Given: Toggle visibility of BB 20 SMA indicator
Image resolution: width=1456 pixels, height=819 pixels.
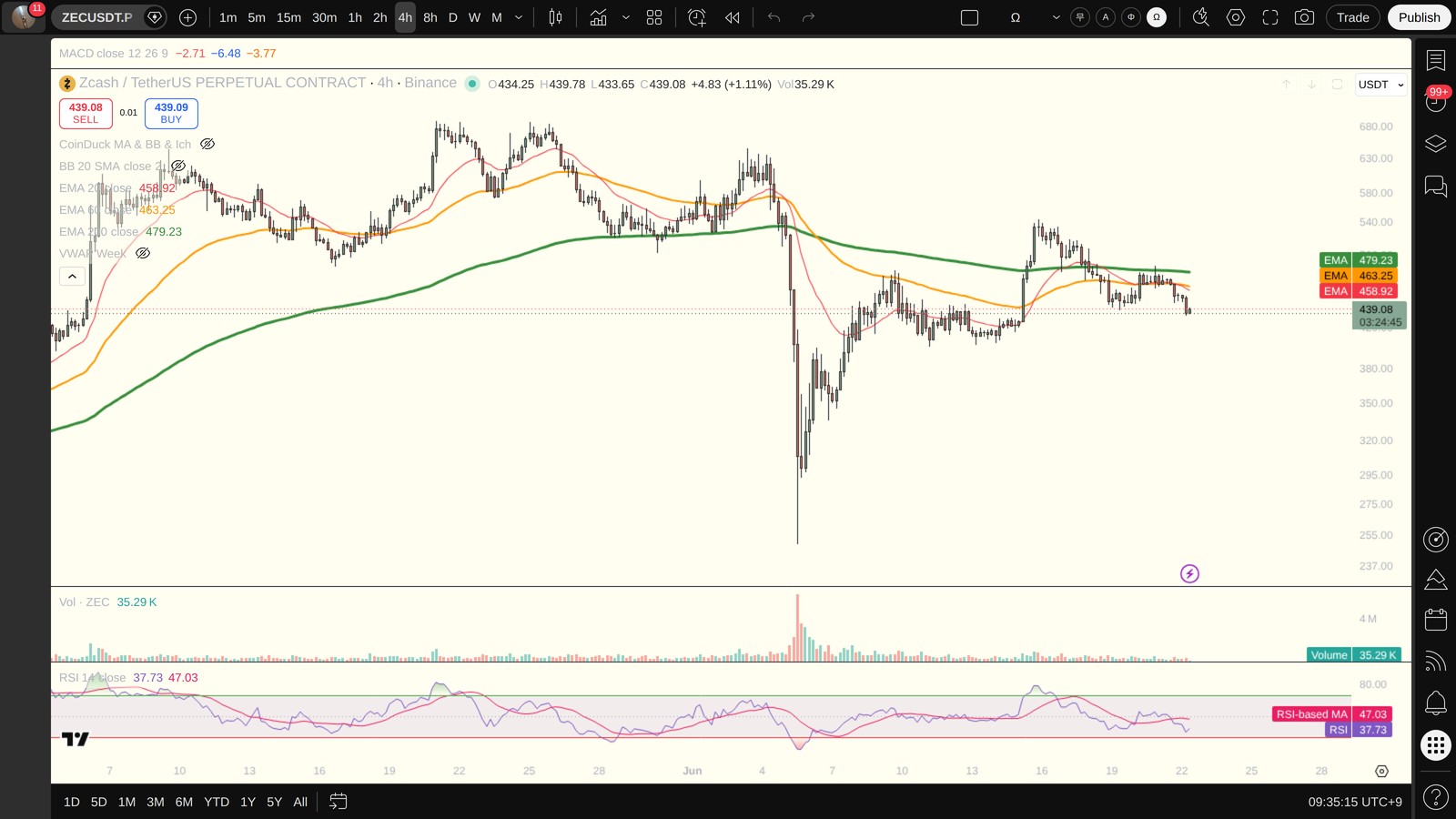Looking at the screenshot, I should (x=178, y=166).
